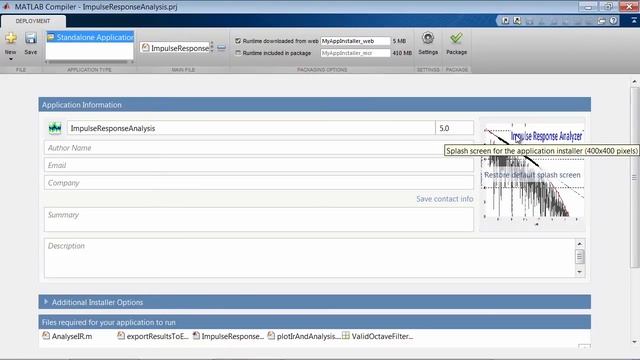
Task: Select the AnalyseIR.m file
Action: coord(67,336)
